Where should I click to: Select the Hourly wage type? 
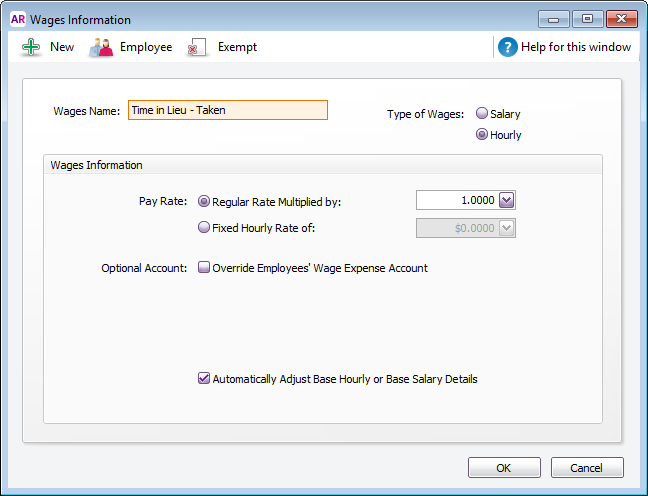pyautogui.click(x=482, y=134)
